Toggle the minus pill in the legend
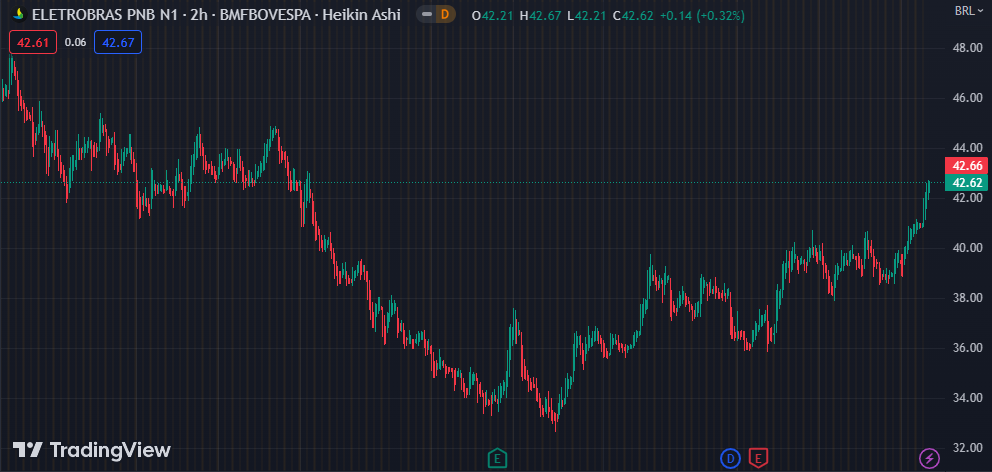Image resolution: width=992 pixels, height=472 pixels. point(427,14)
